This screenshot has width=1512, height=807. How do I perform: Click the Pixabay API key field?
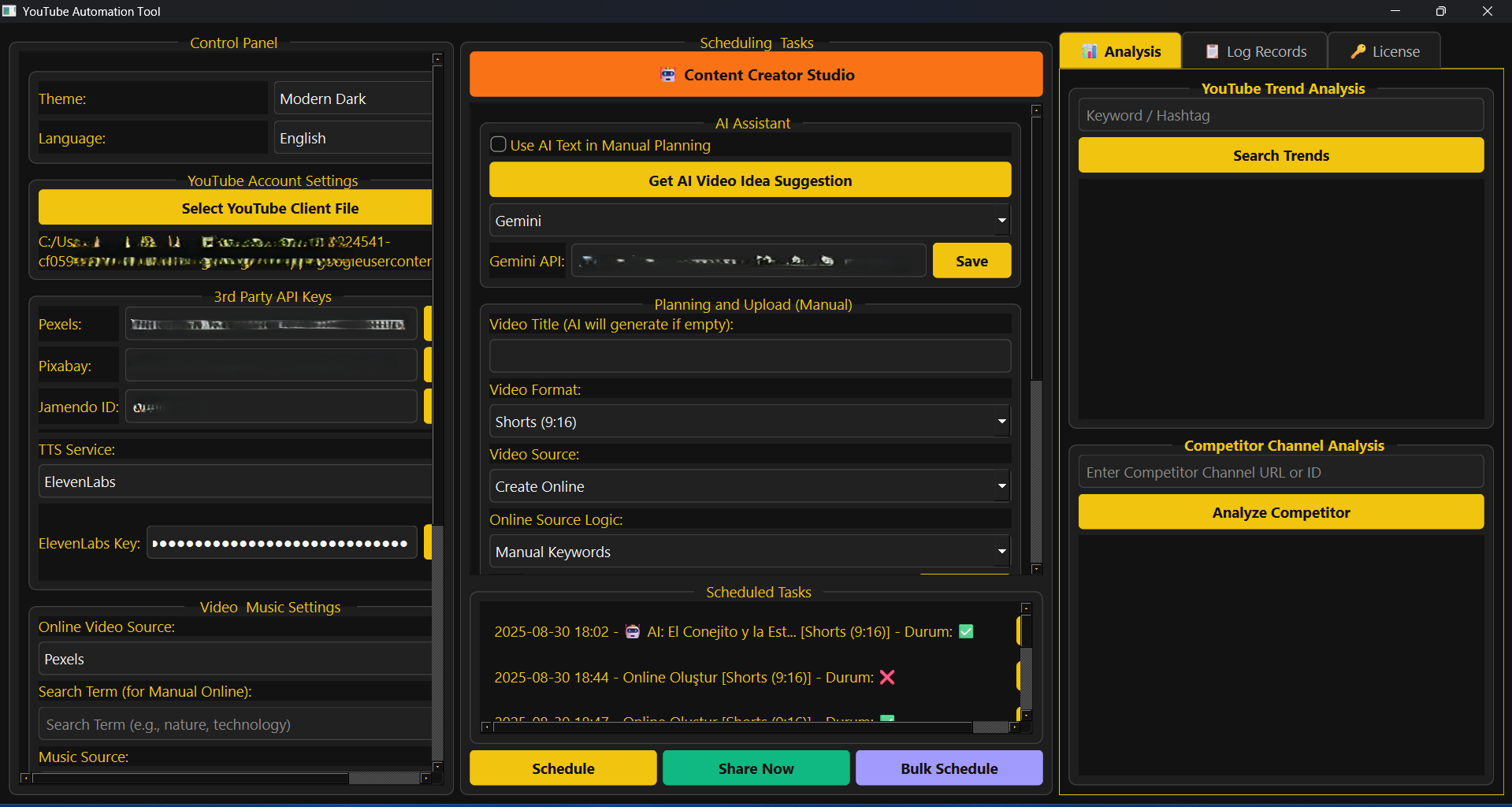point(271,366)
